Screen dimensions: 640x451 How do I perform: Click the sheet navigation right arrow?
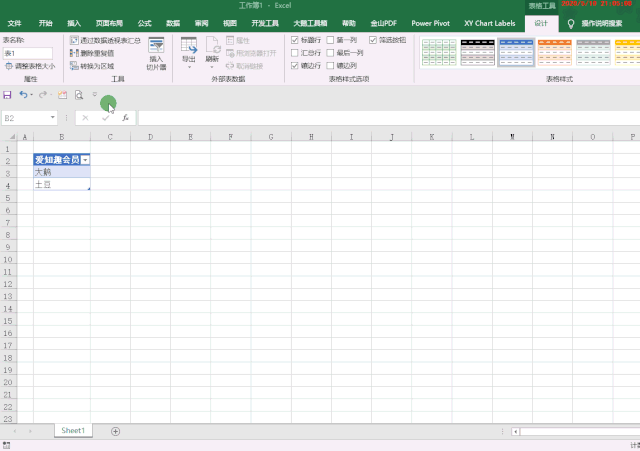click(30, 431)
